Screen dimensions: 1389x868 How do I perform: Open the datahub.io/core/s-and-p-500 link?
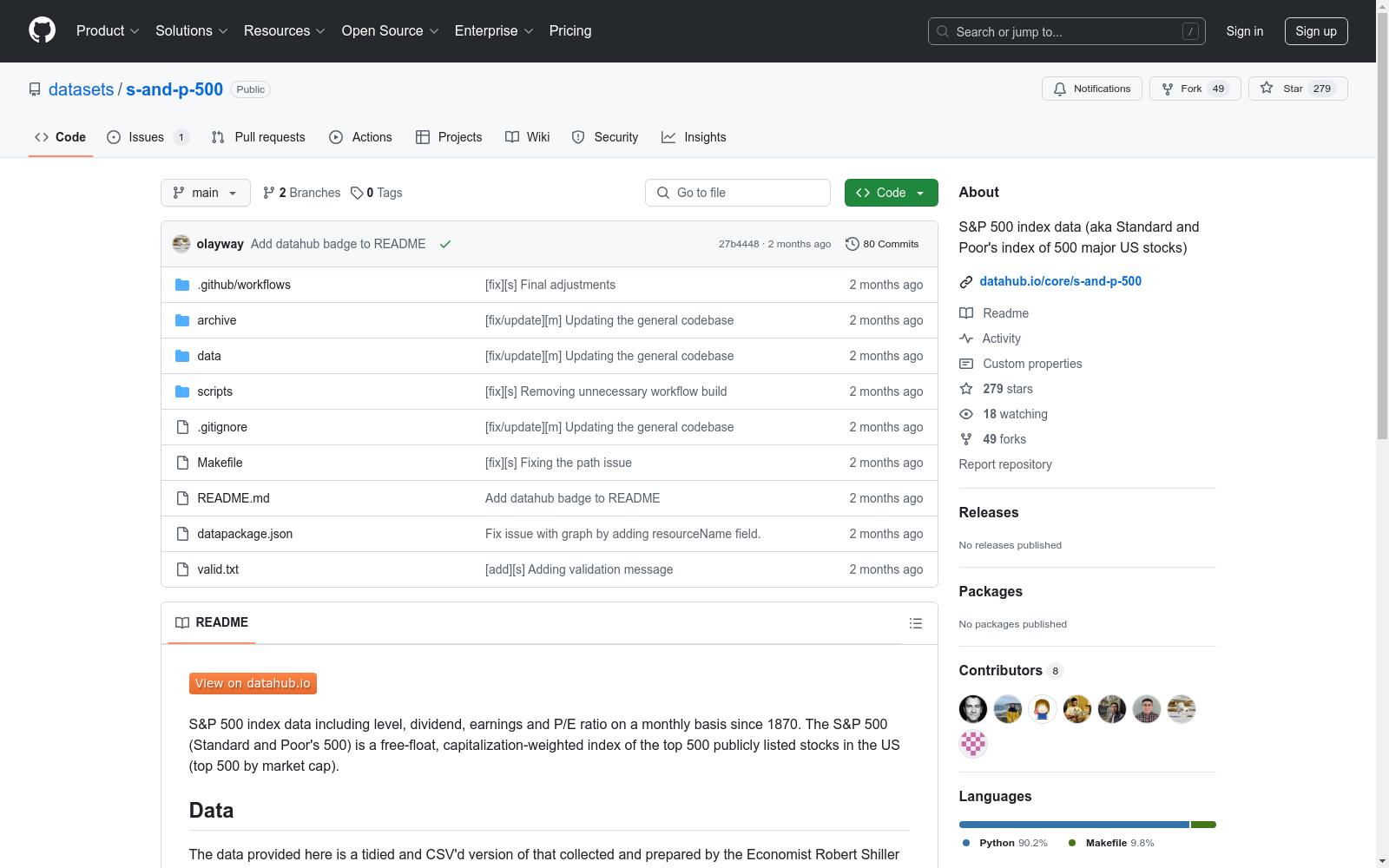(x=1060, y=281)
